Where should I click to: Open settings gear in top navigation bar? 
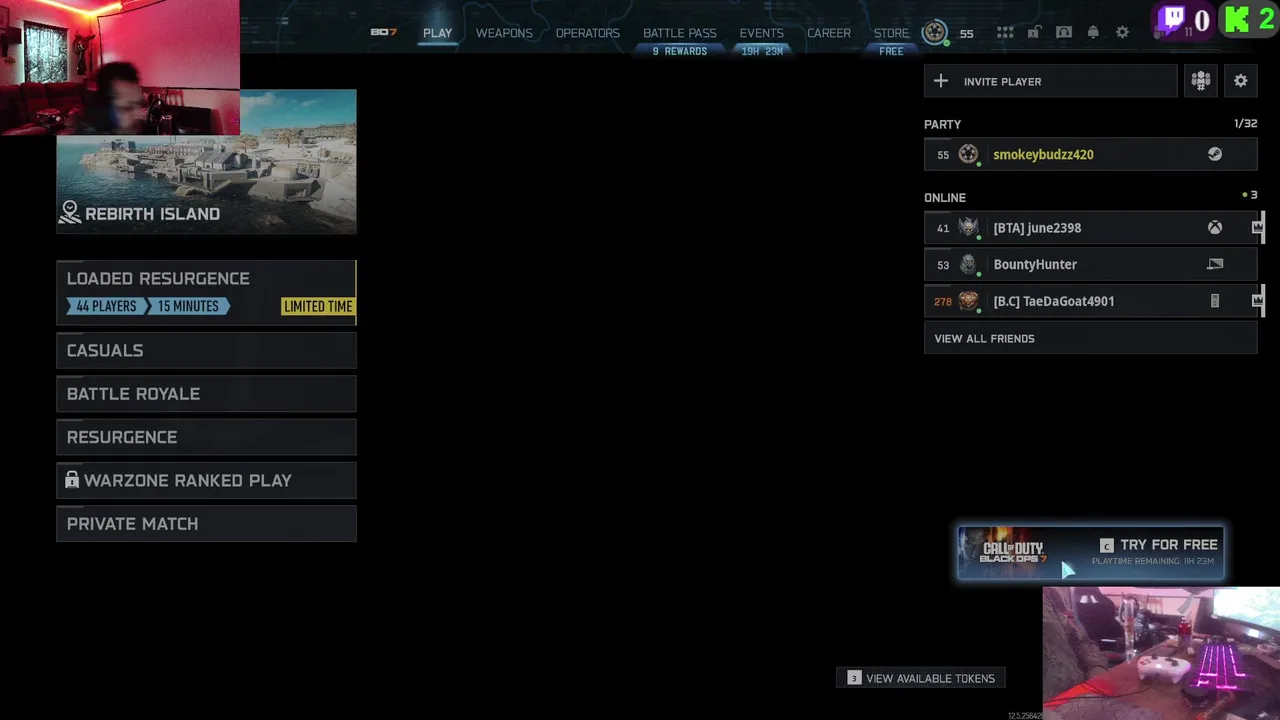pyautogui.click(x=1123, y=33)
